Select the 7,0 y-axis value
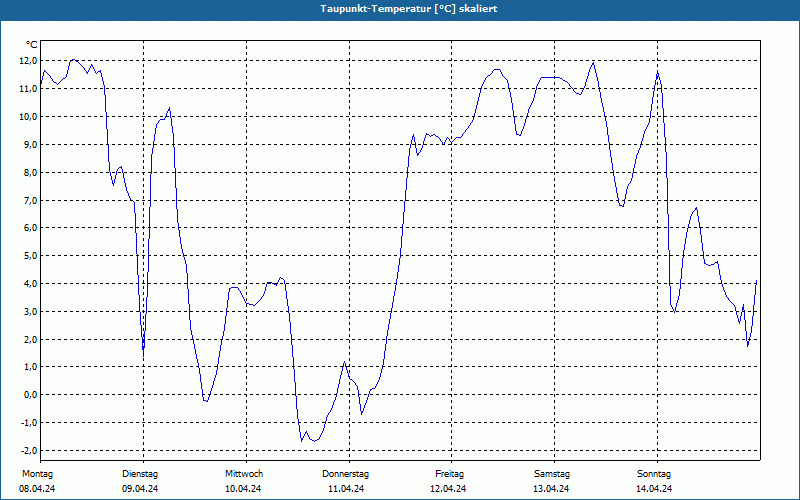The image size is (800, 500). (x=30, y=200)
